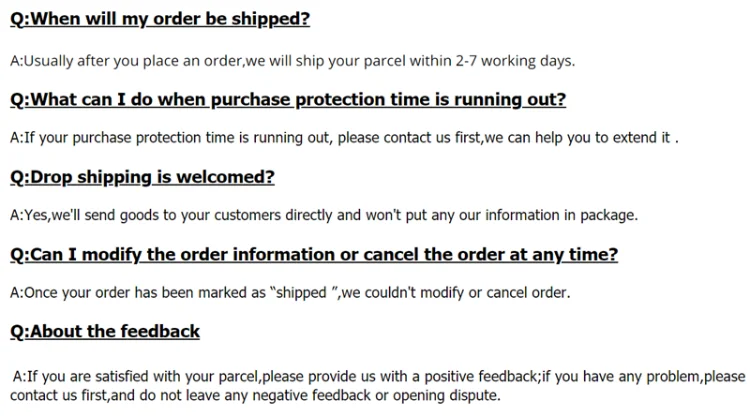Click the "When will my order be shipped?" question
The width and height of the screenshot is (750, 416).
(x=160, y=20)
